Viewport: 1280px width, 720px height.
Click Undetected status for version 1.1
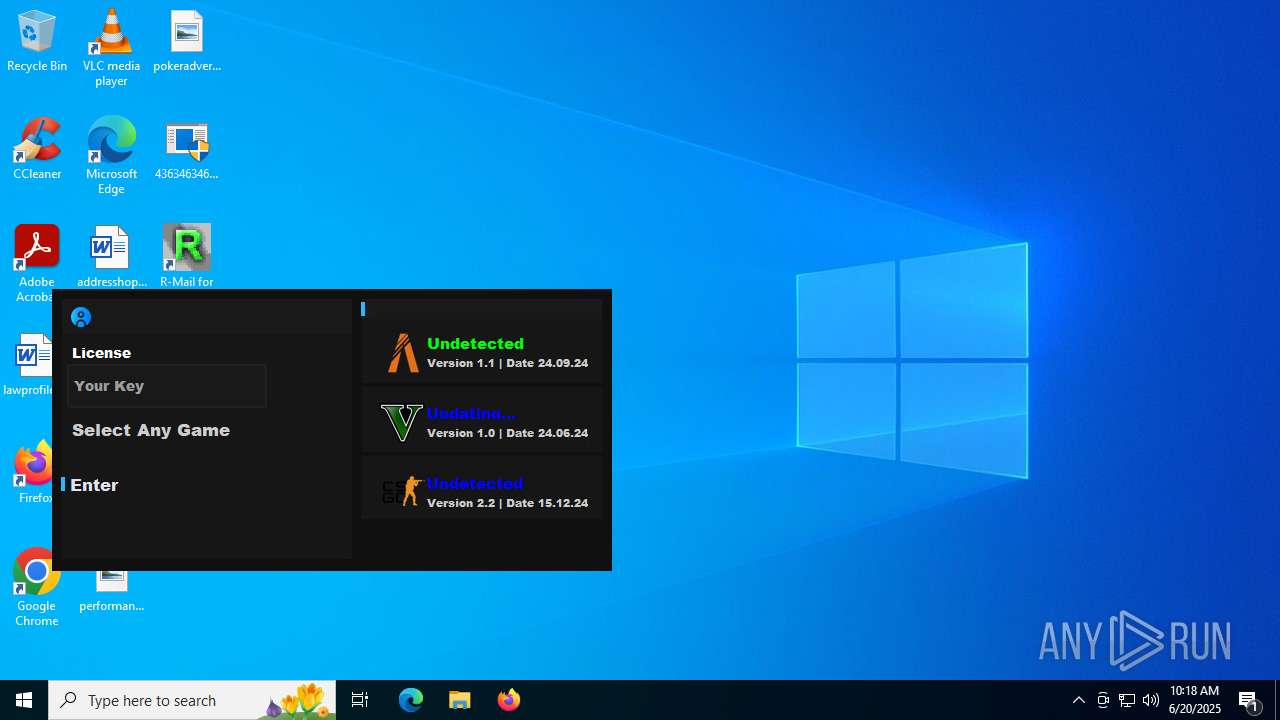click(475, 343)
